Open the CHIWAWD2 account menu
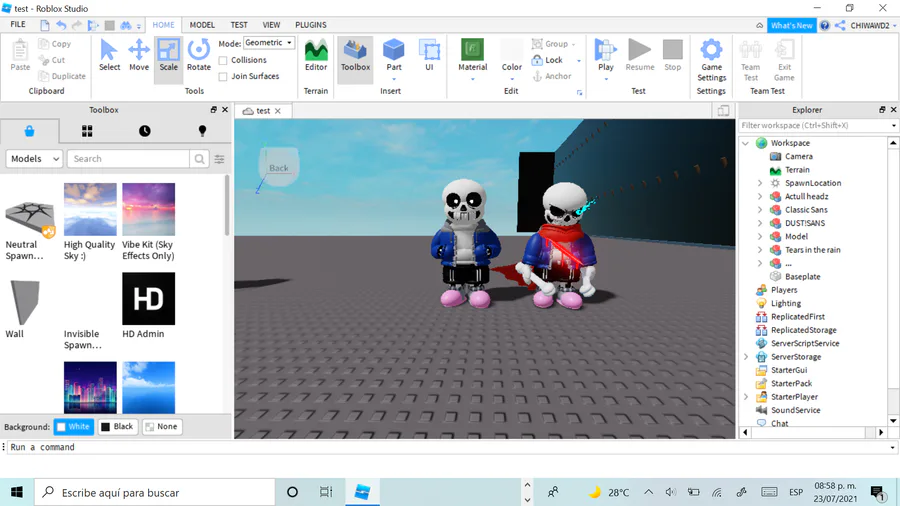Image resolution: width=900 pixels, height=506 pixels. click(x=873, y=25)
